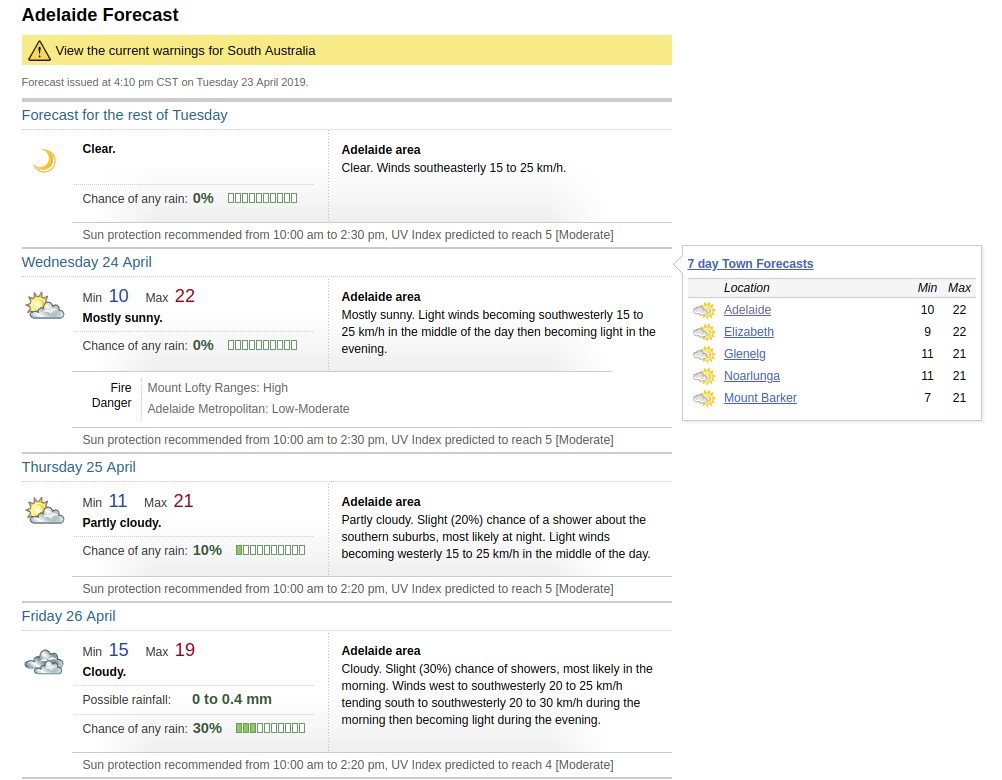Screen dimensions: 1002x780
Task: Click Thursday's sun protection 2:20 pm line
Action: [x=348, y=588]
